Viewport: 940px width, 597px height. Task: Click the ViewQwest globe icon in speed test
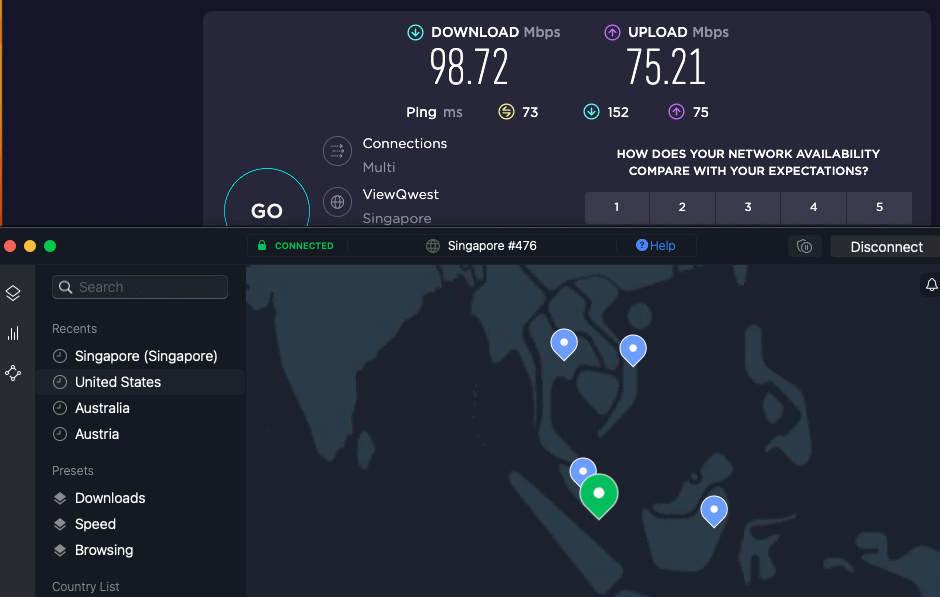[x=337, y=200]
